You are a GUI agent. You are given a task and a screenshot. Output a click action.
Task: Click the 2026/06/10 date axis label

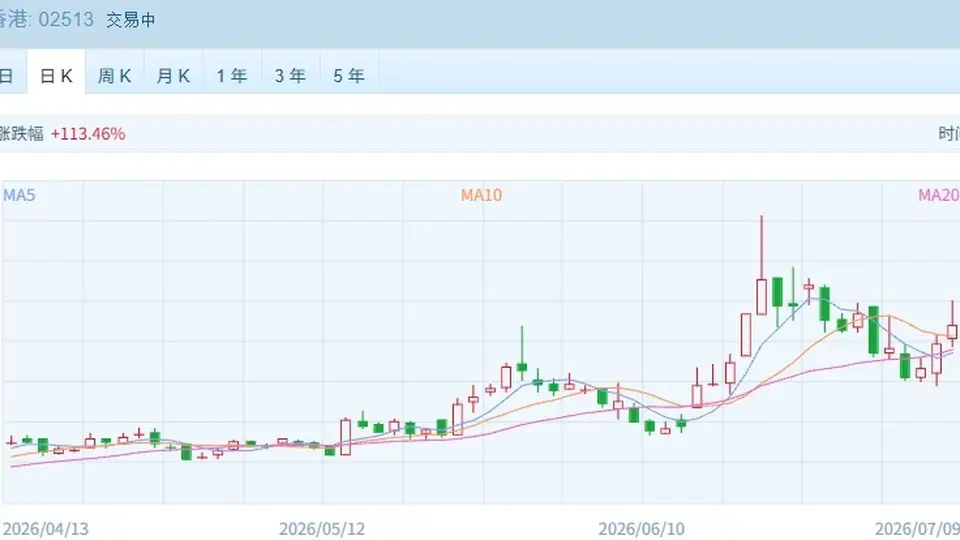[642, 529]
